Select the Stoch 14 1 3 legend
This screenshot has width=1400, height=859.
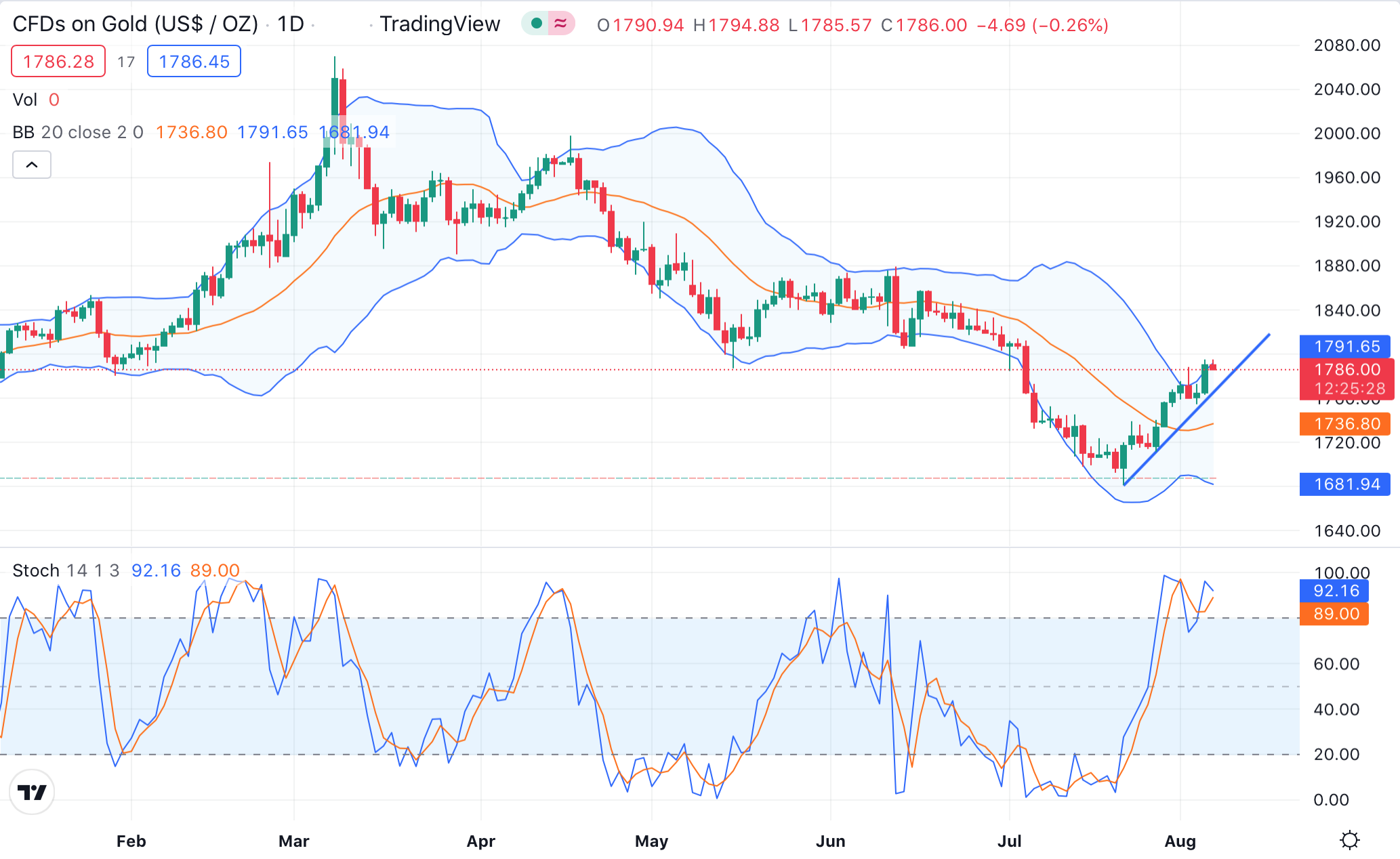(x=66, y=570)
